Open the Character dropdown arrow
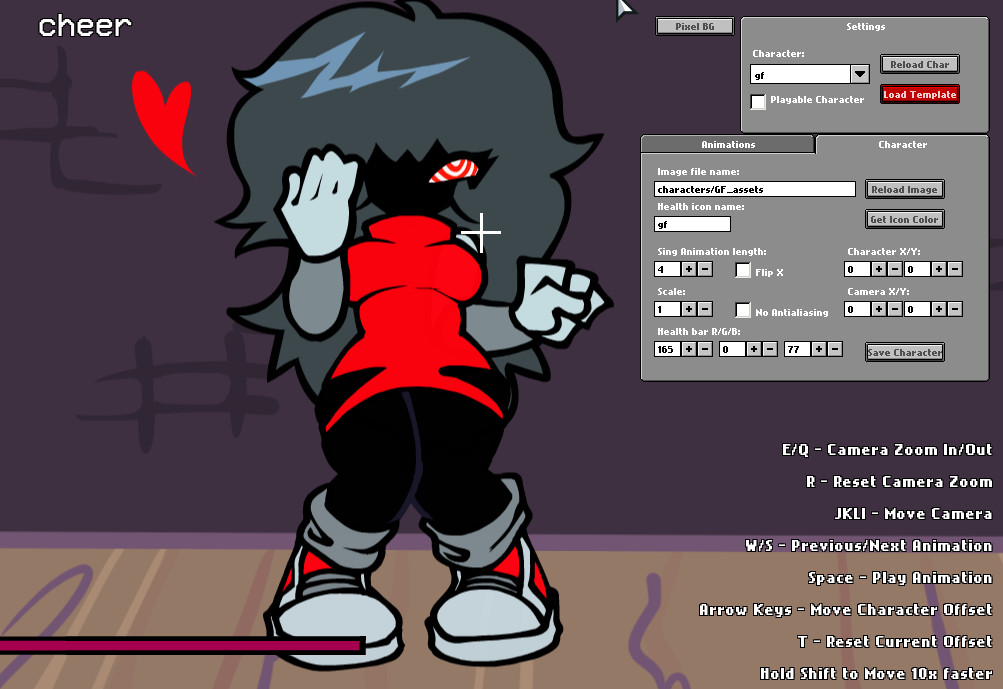The image size is (1003, 689). pos(860,74)
